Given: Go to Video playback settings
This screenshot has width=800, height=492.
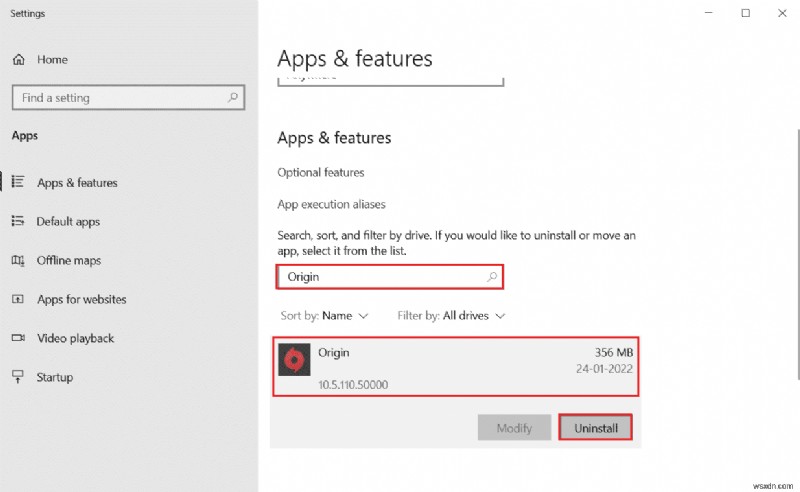Looking at the screenshot, I should pyautogui.click(x=75, y=339).
